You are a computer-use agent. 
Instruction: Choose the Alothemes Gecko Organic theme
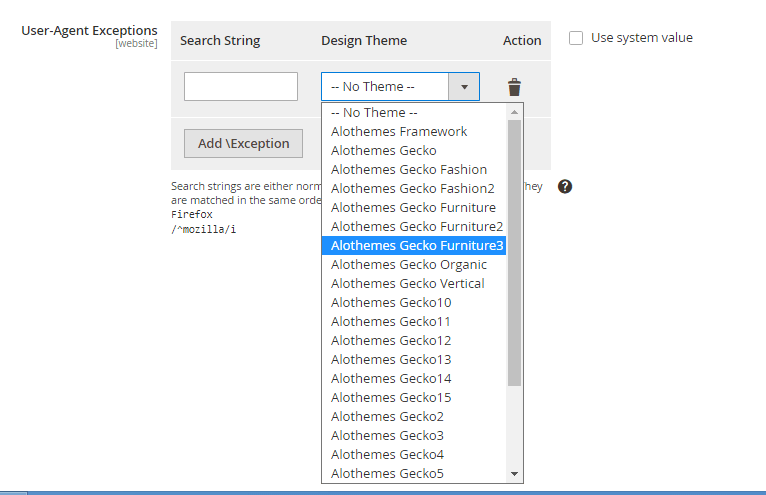[x=409, y=265]
